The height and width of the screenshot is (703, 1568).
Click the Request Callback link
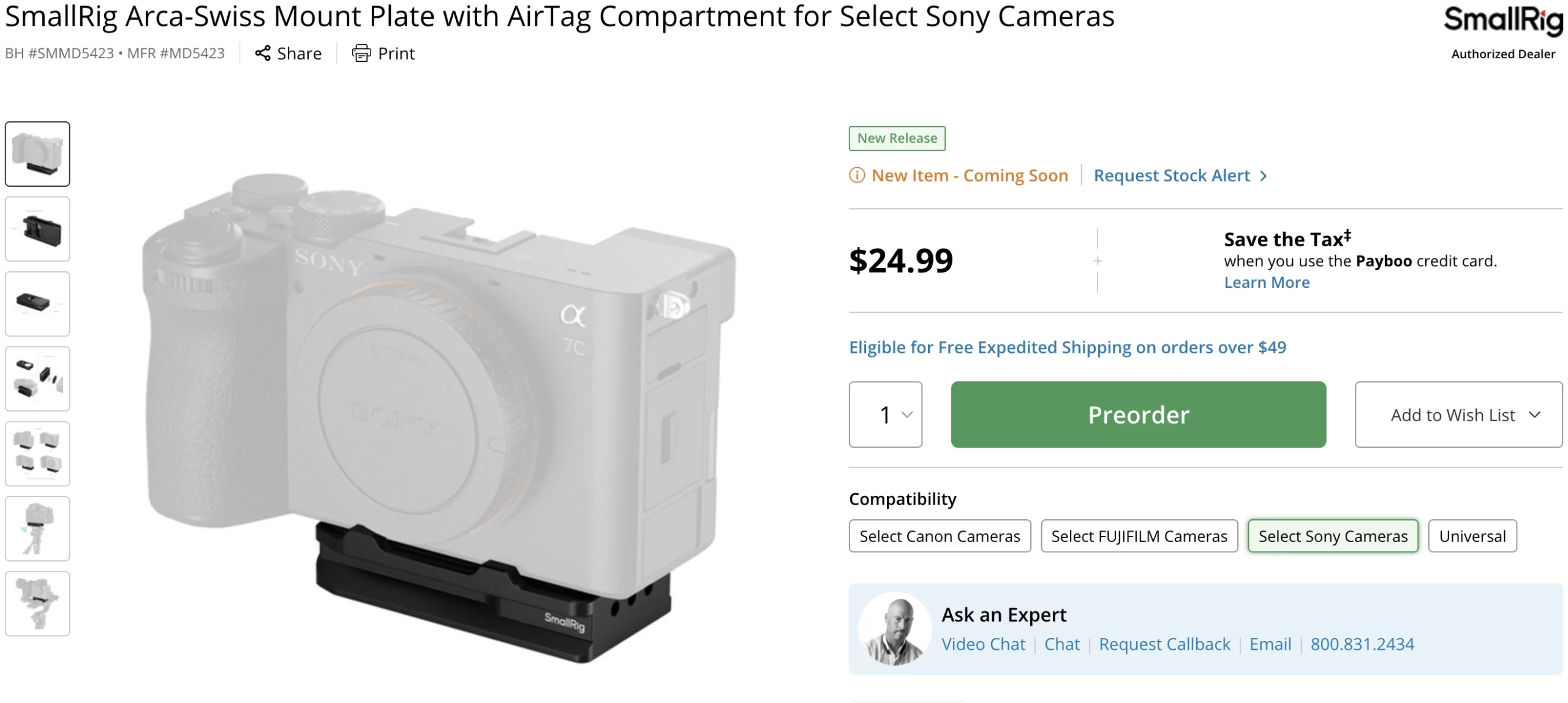pyautogui.click(x=1164, y=644)
